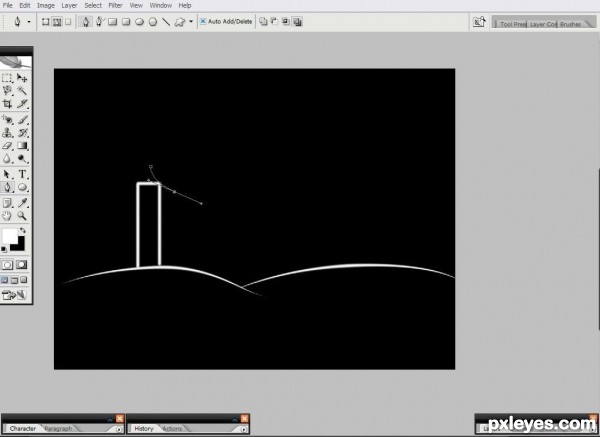Select Exclude overlapping path areas
This screenshot has height=437, width=600.
298,21
